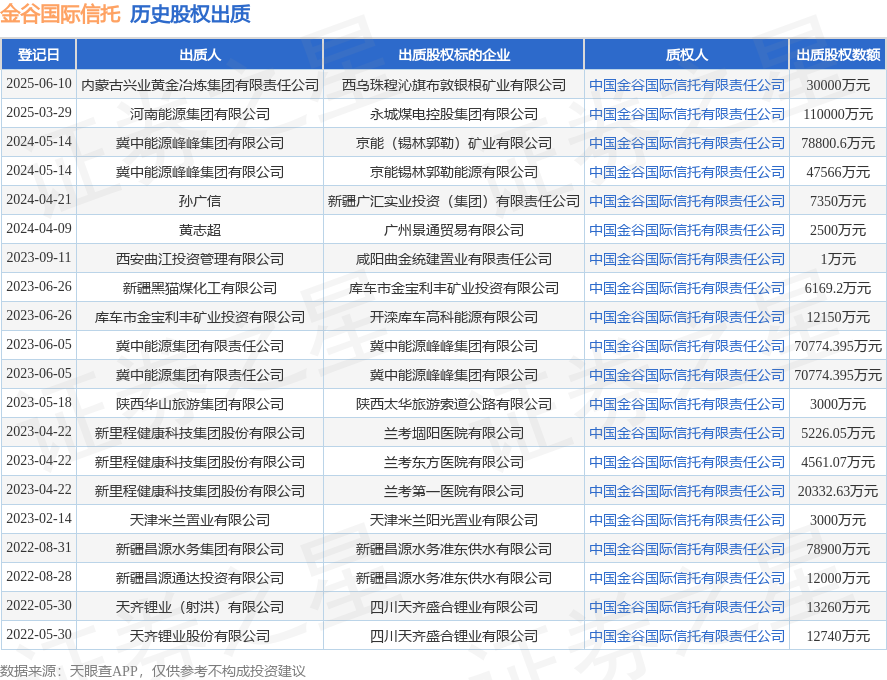Select the date 2025-06-10
This screenshot has height=680, width=887.
pyautogui.click(x=39, y=84)
